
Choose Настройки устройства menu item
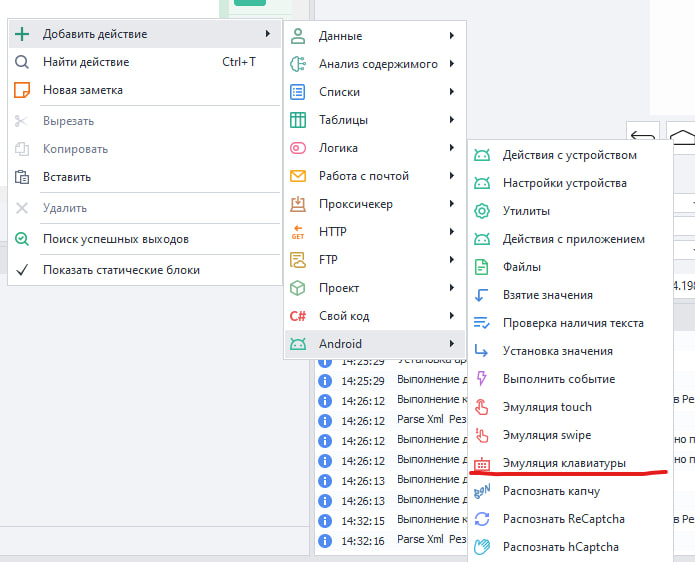point(570,183)
